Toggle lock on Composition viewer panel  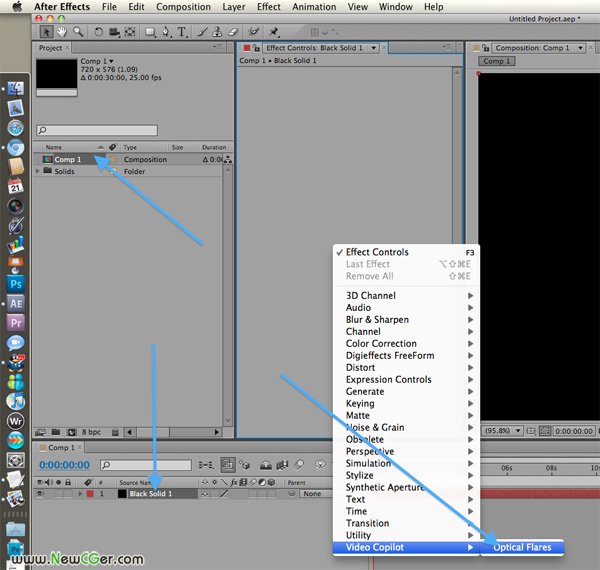[x=486, y=48]
